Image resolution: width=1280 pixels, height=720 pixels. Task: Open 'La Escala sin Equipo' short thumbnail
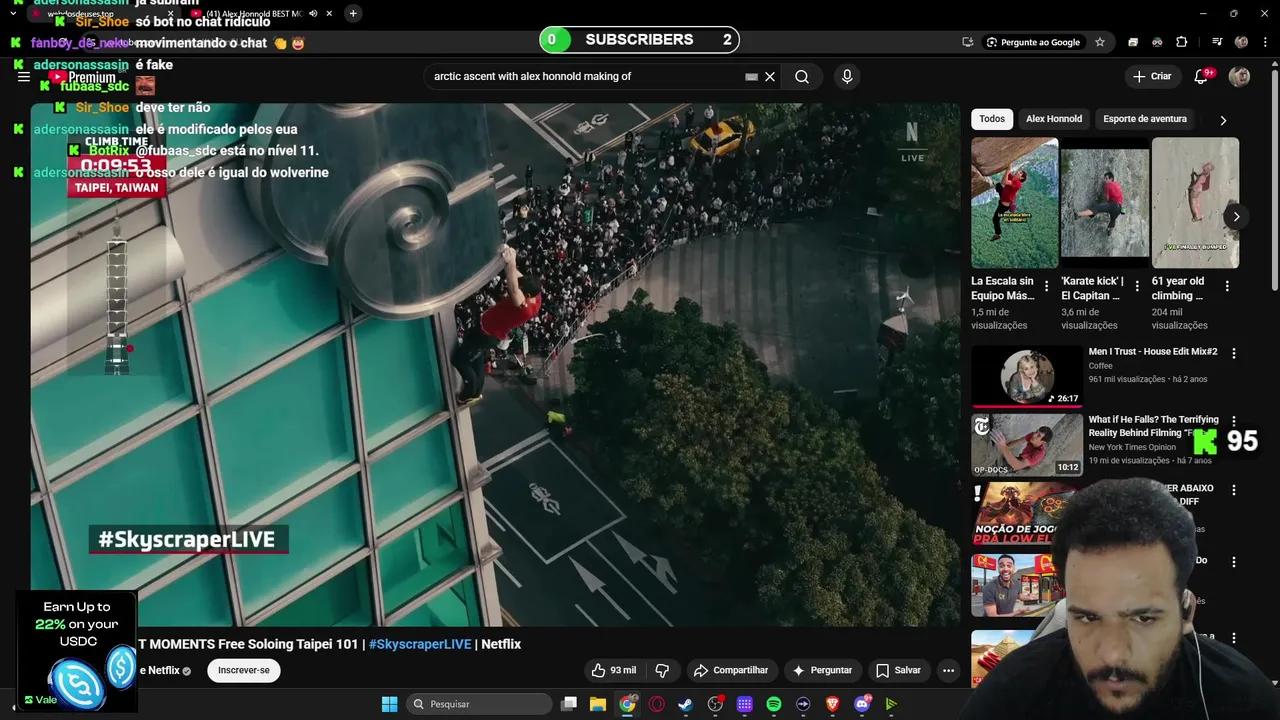1014,203
